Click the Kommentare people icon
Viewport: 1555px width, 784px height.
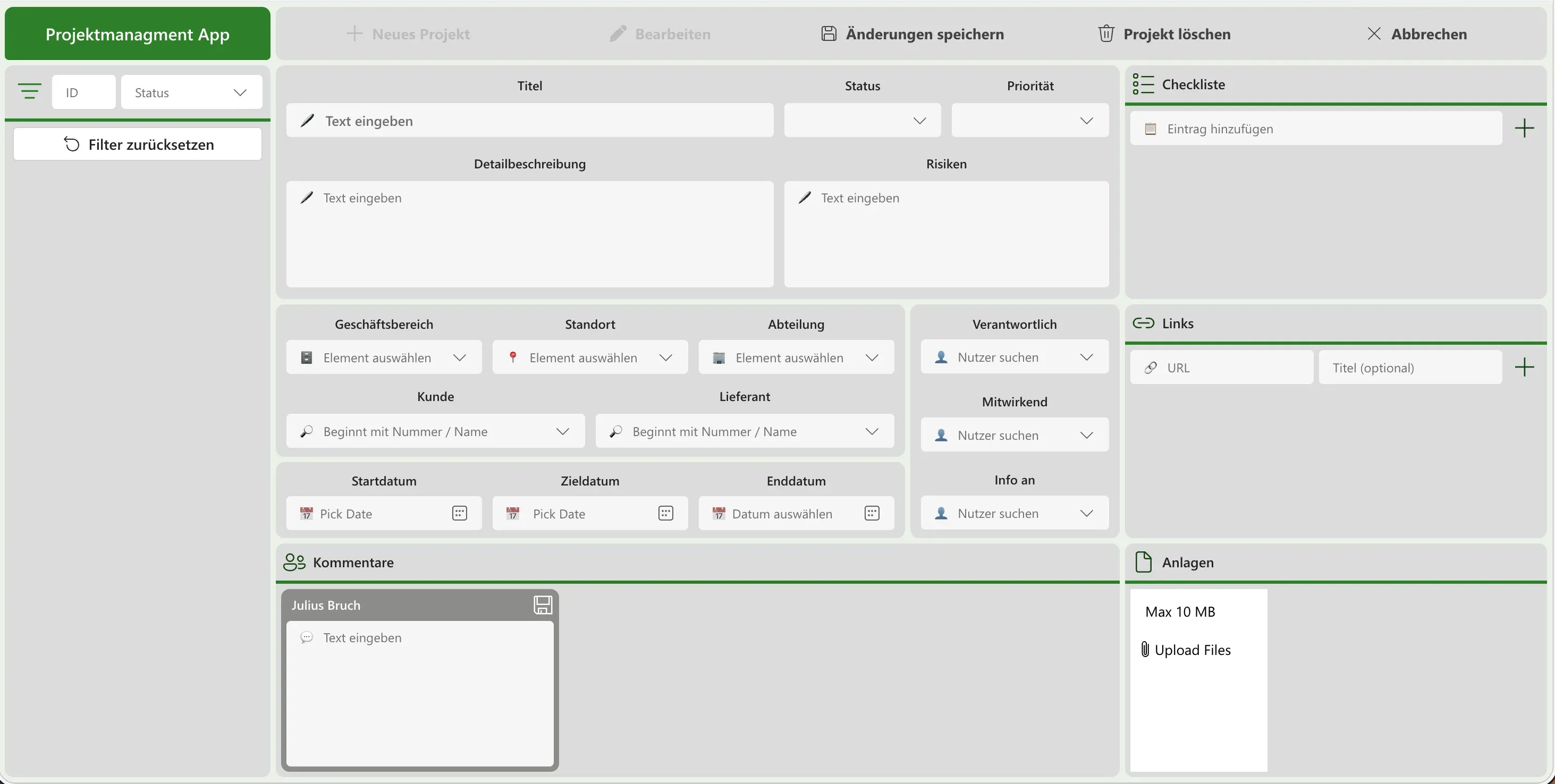click(x=294, y=562)
